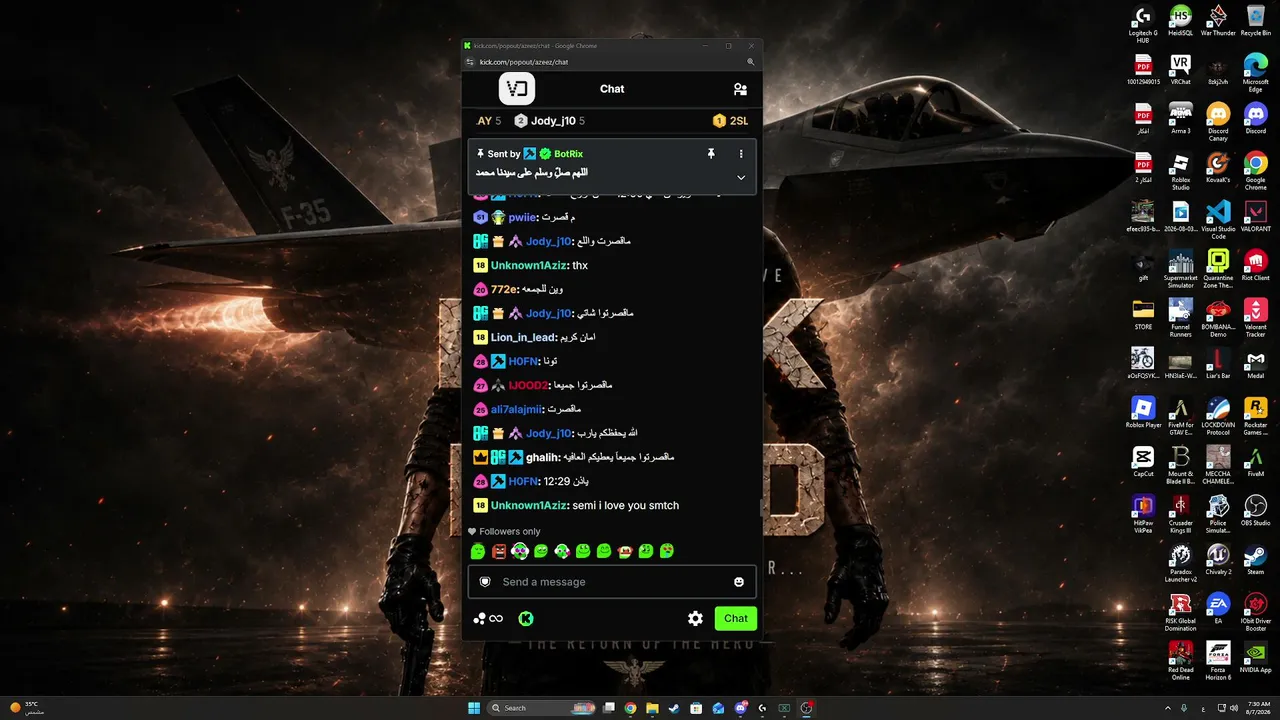Click the green Chat send button

point(736,619)
